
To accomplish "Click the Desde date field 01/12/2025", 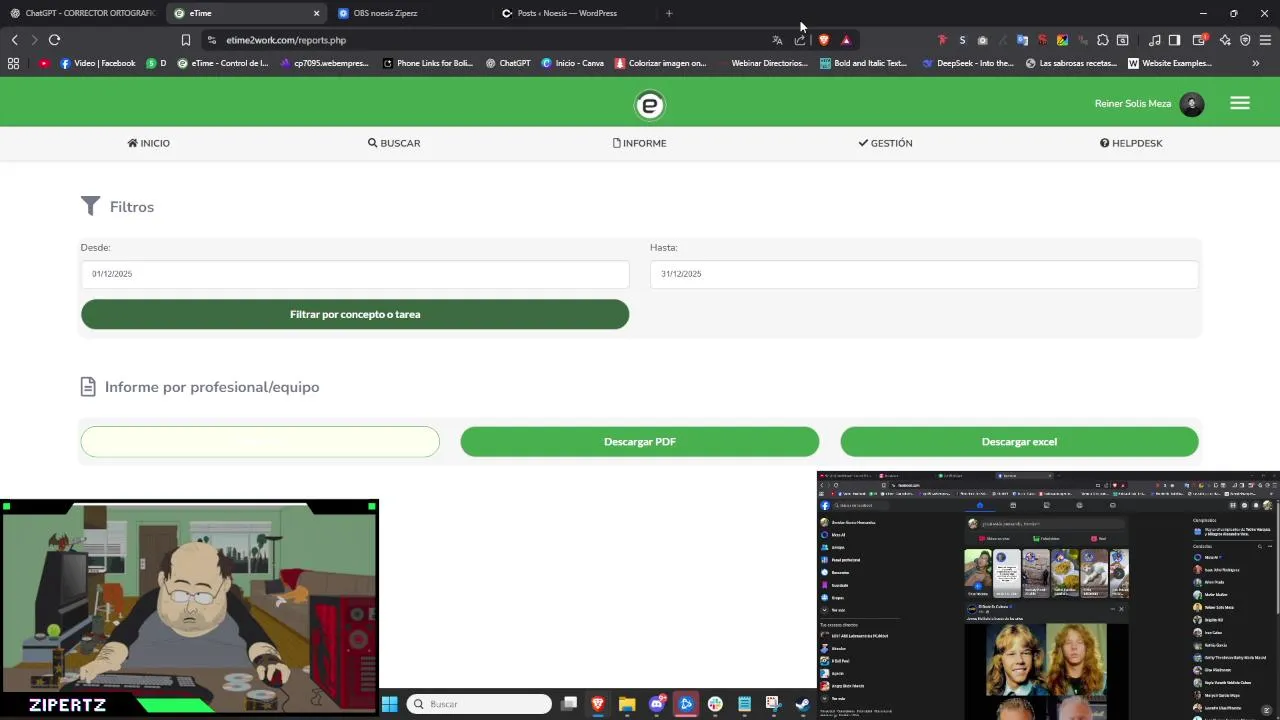I will point(355,274).
